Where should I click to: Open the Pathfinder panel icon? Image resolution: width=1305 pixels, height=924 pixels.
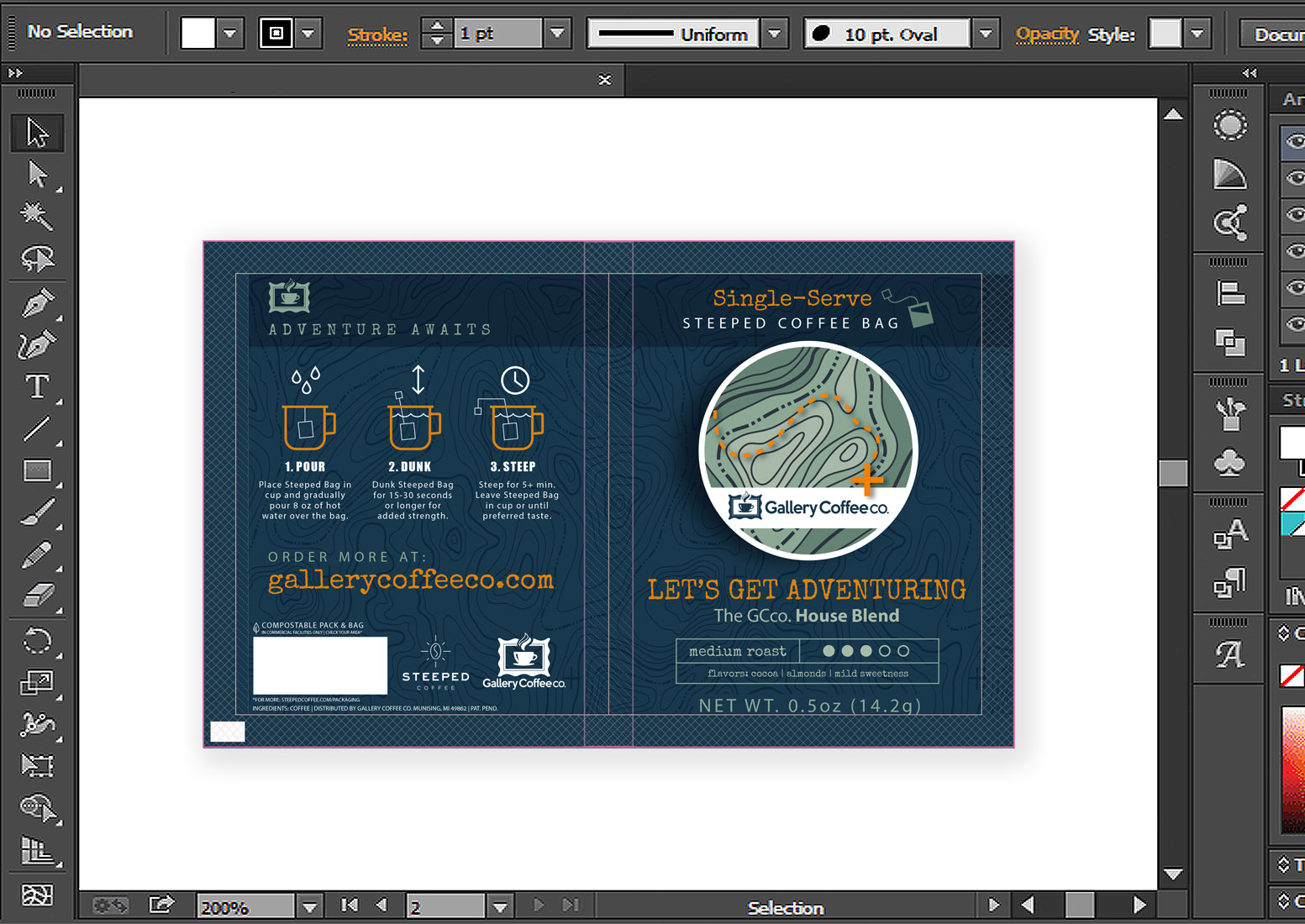[x=1230, y=342]
